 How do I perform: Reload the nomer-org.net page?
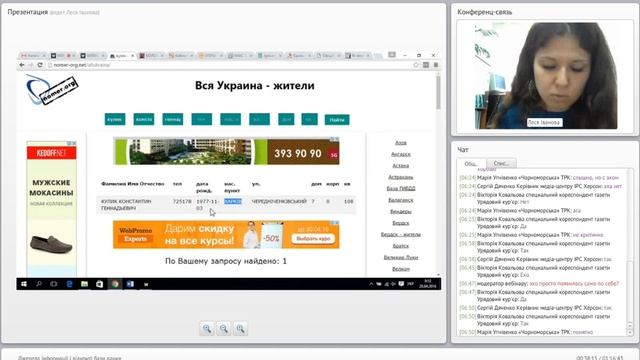[x=40, y=65]
